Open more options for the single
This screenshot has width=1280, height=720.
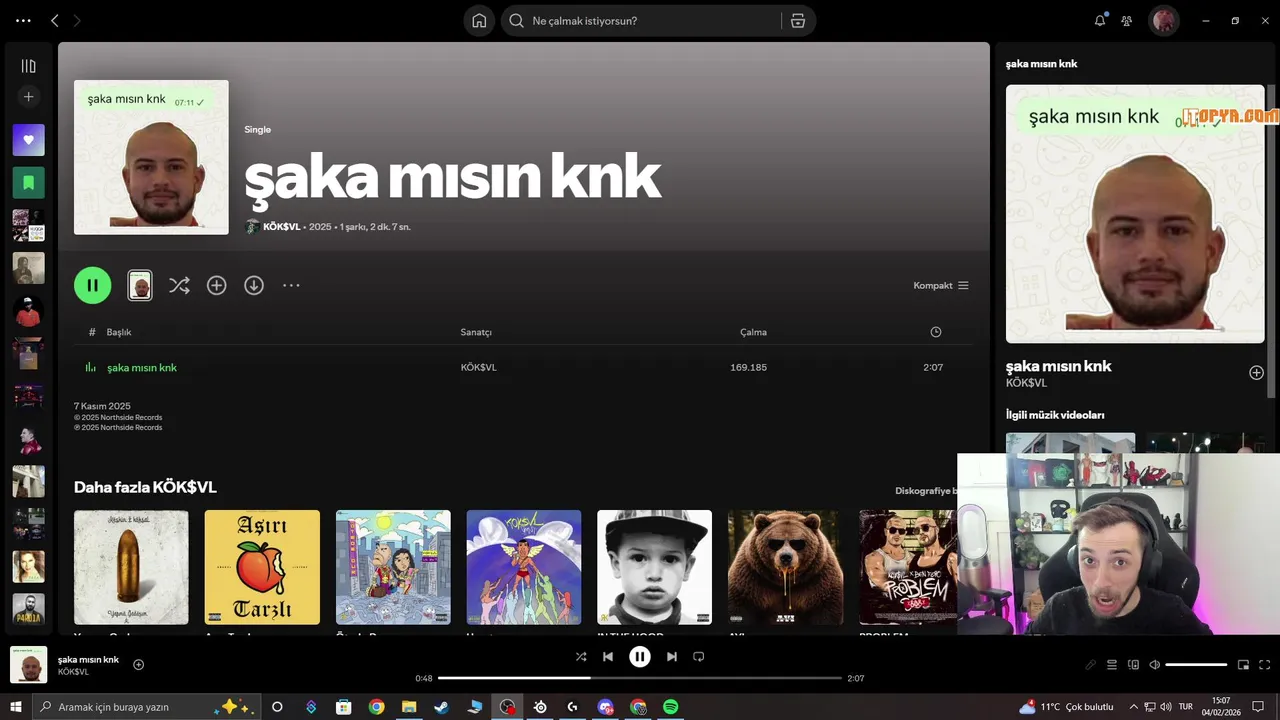click(x=291, y=286)
